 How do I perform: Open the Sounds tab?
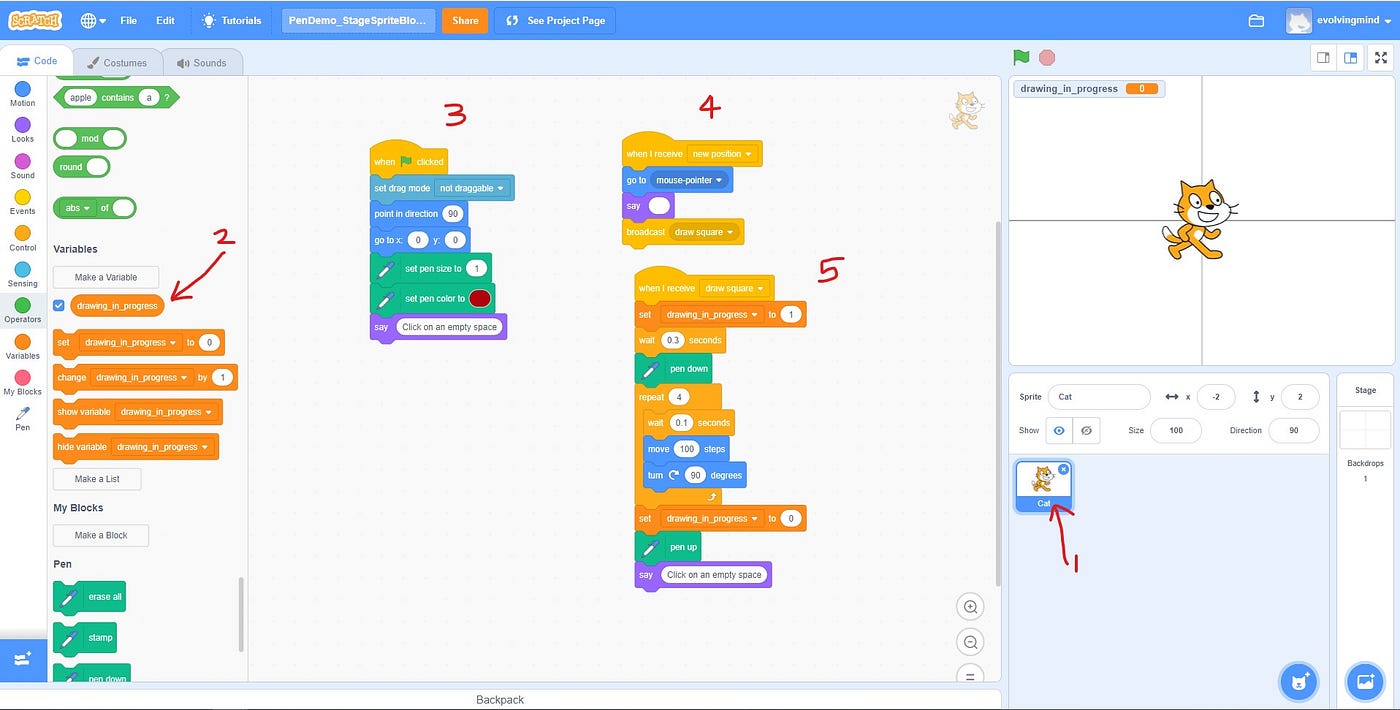click(x=202, y=61)
